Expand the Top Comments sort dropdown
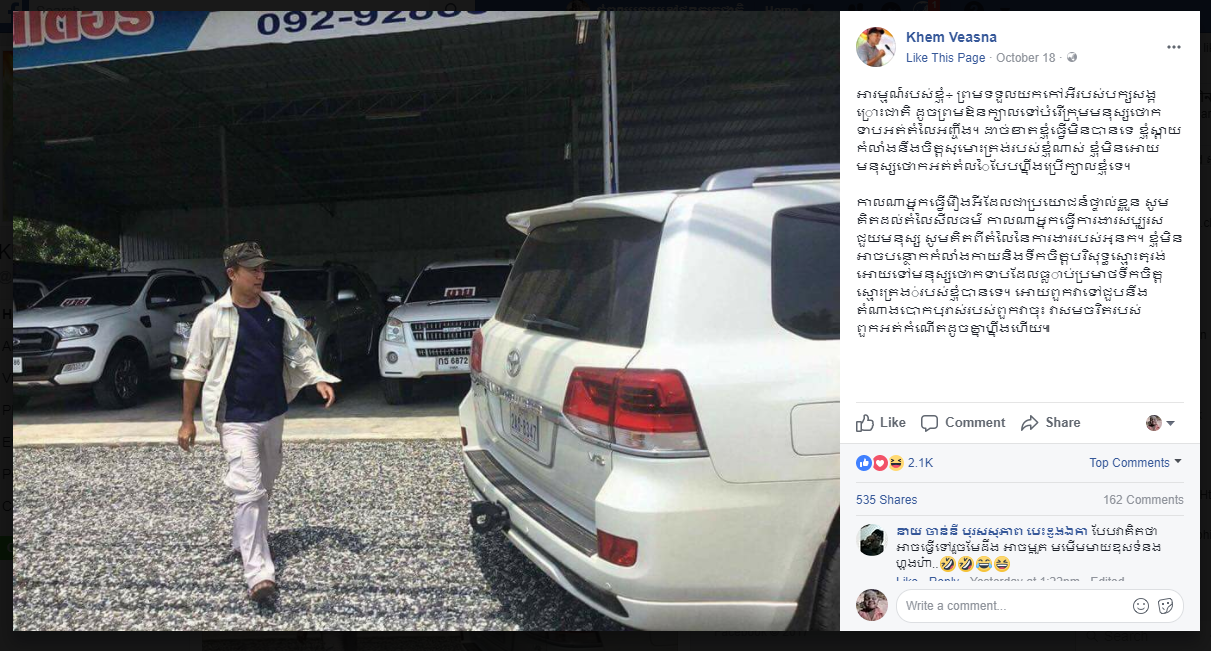 (1136, 463)
